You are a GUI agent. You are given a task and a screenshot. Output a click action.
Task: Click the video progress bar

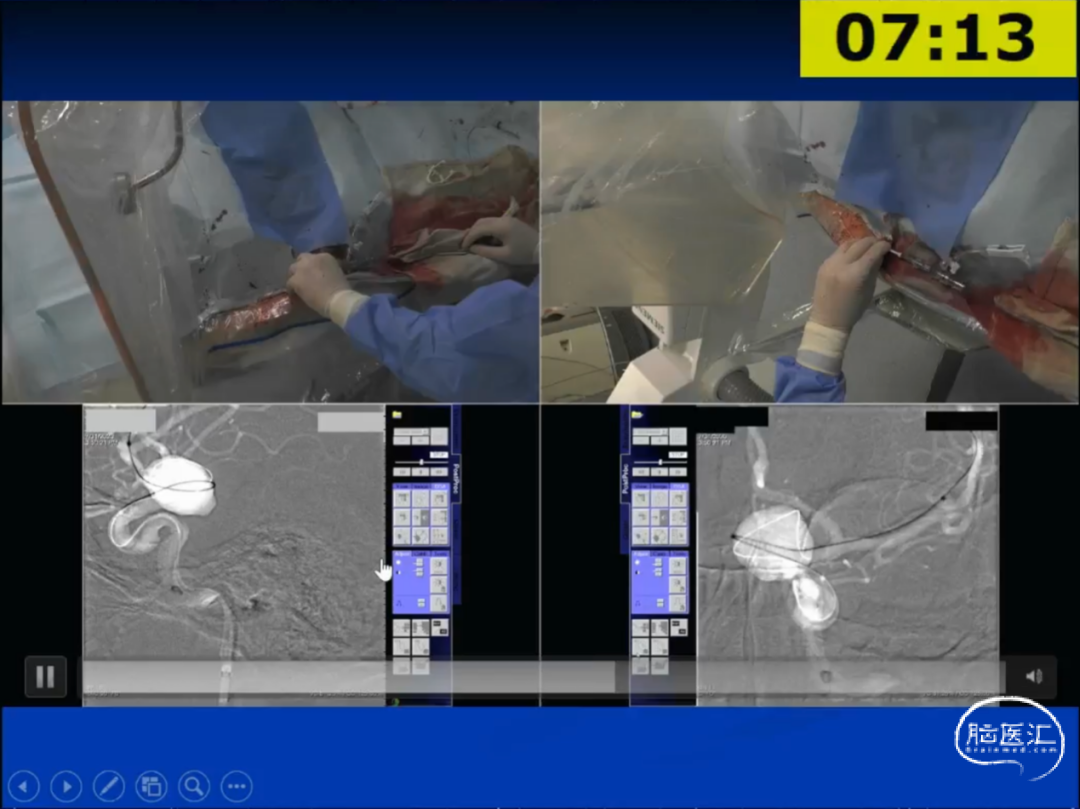[540, 677]
